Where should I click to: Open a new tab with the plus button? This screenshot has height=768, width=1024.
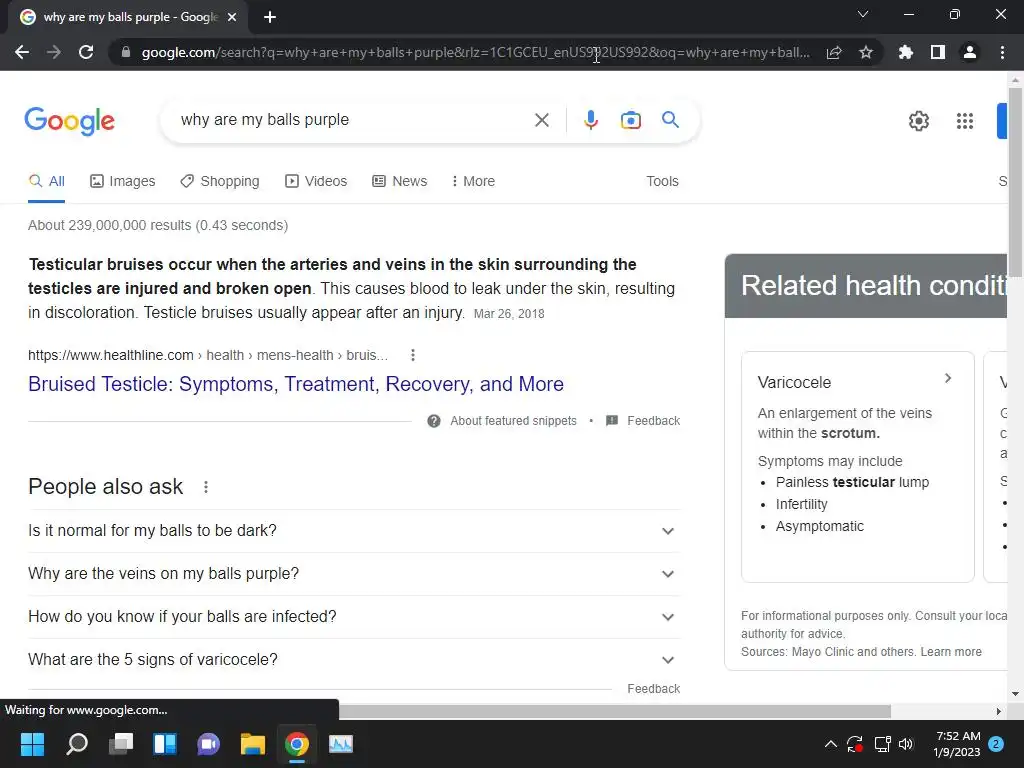click(270, 17)
